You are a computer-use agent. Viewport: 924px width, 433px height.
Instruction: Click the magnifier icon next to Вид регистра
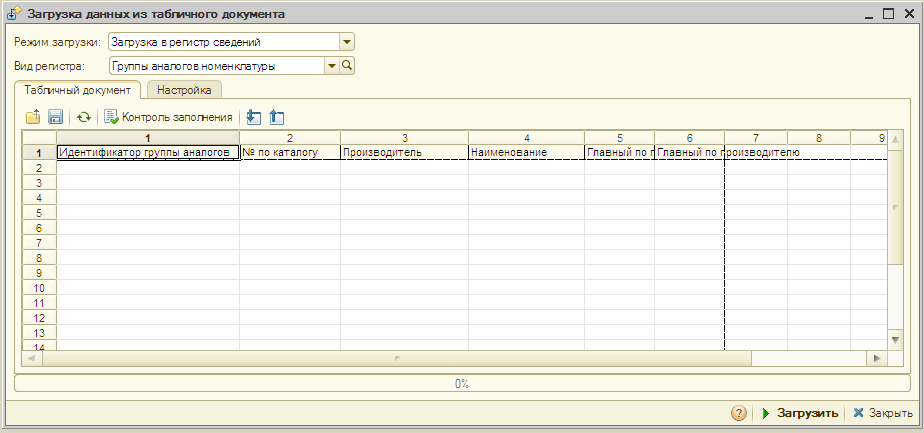348,66
